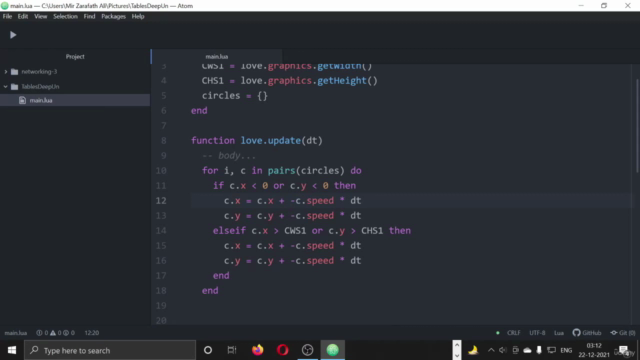Change CRLF line ending setting
640x360 pixels.
513,333
